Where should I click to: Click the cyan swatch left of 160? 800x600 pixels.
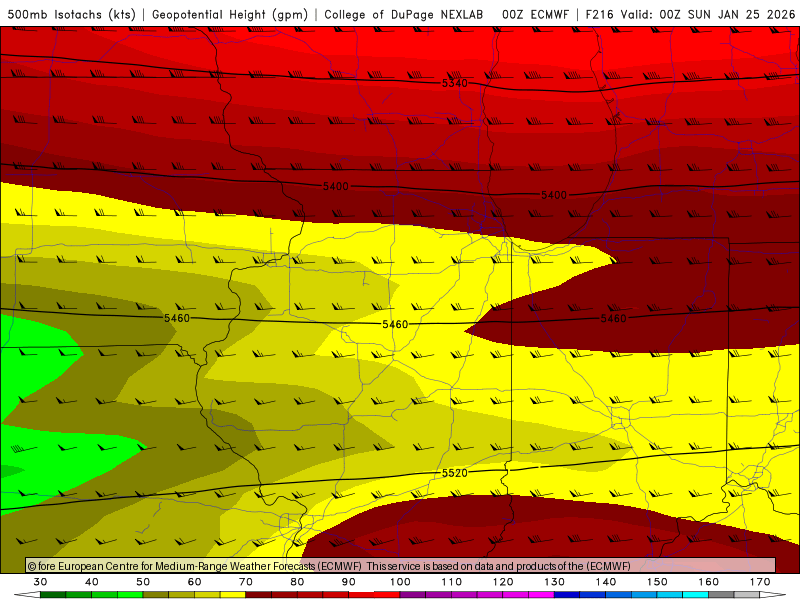695,595
